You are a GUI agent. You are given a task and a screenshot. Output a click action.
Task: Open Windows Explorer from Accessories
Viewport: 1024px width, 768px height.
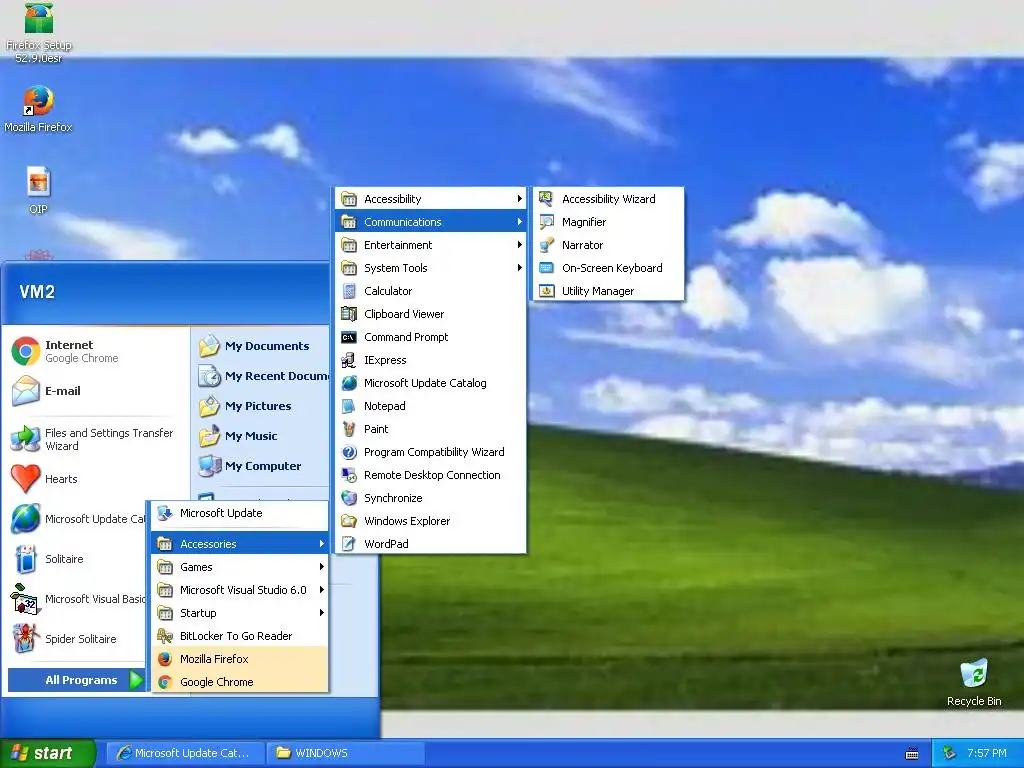coord(430,520)
